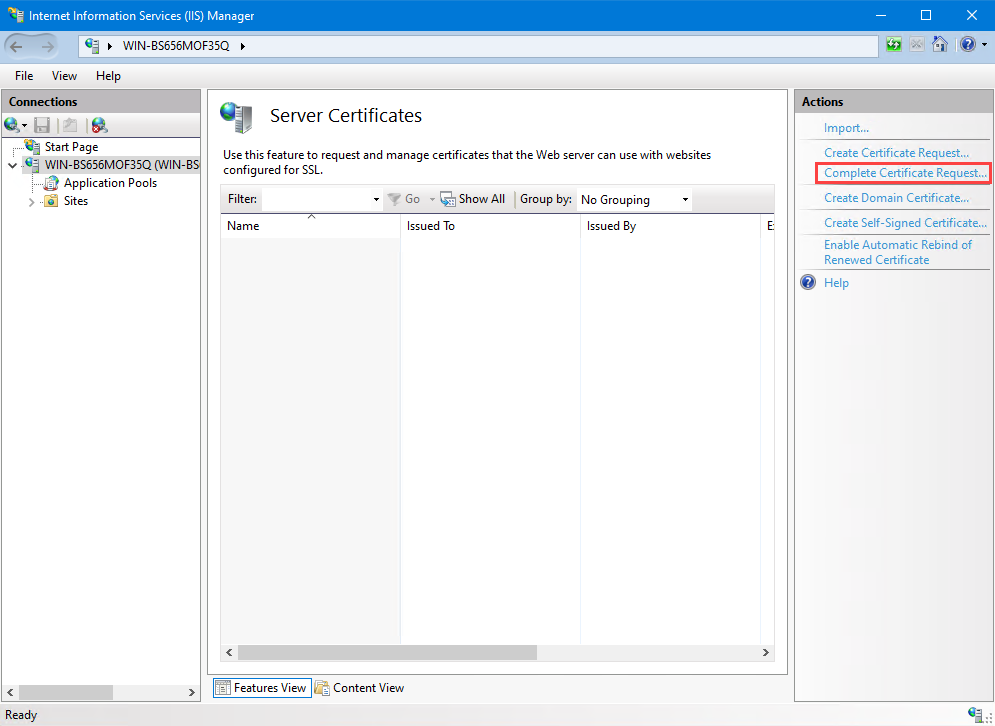Collapse the WIN-BS656MOF35Q server node
The height and width of the screenshot is (726, 995).
[13, 166]
